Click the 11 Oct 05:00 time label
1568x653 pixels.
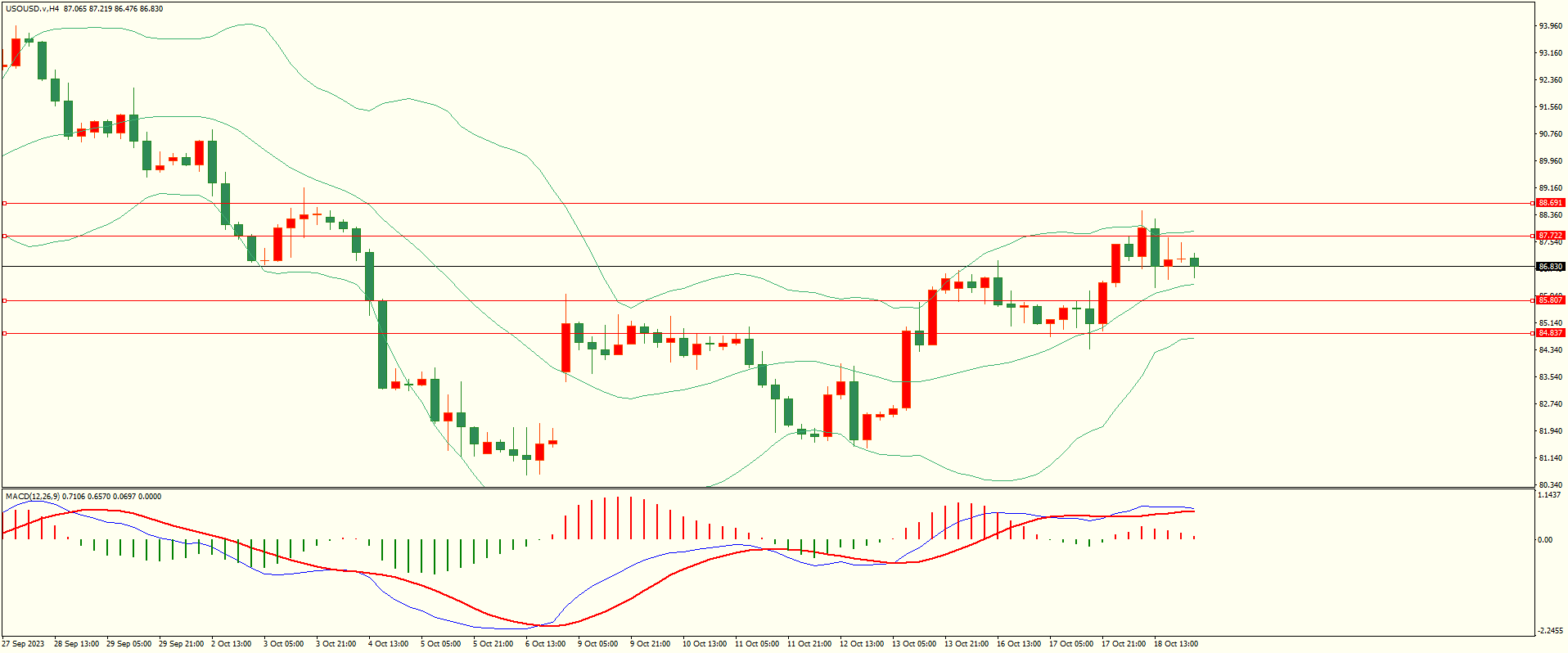click(x=757, y=644)
